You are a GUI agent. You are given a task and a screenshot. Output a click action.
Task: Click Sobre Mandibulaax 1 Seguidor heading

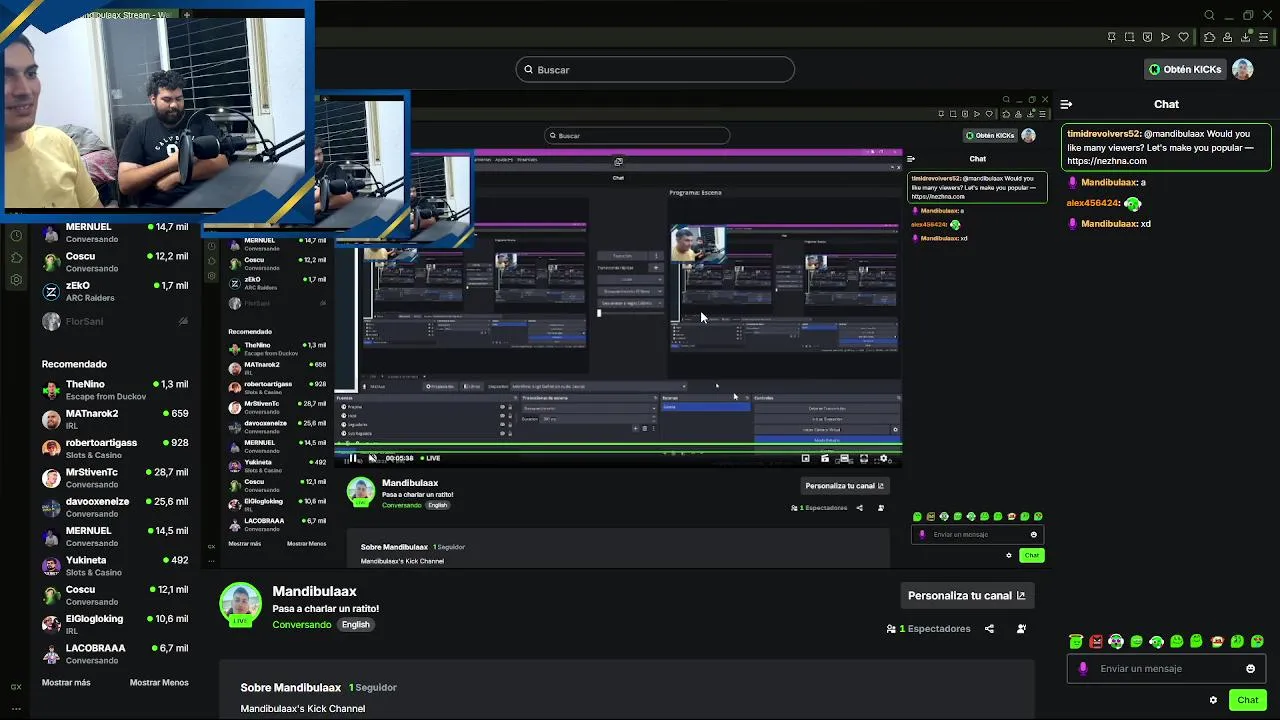(x=318, y=688)
